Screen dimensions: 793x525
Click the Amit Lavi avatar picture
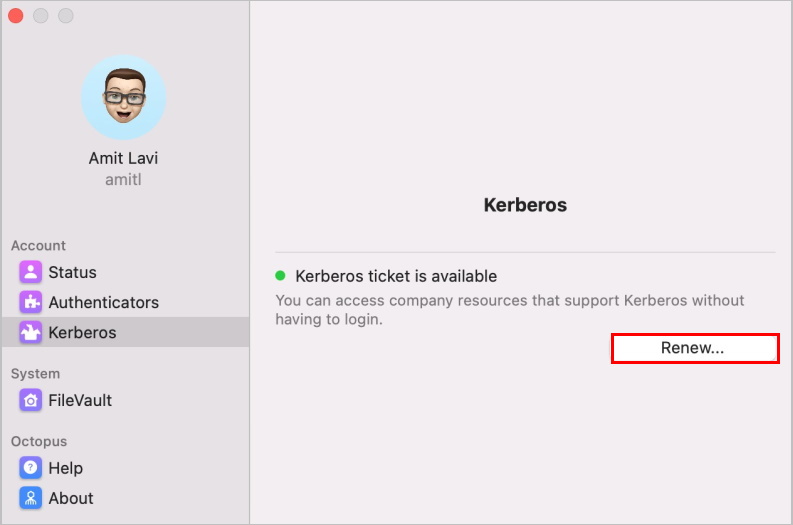[x=124, y=97]
